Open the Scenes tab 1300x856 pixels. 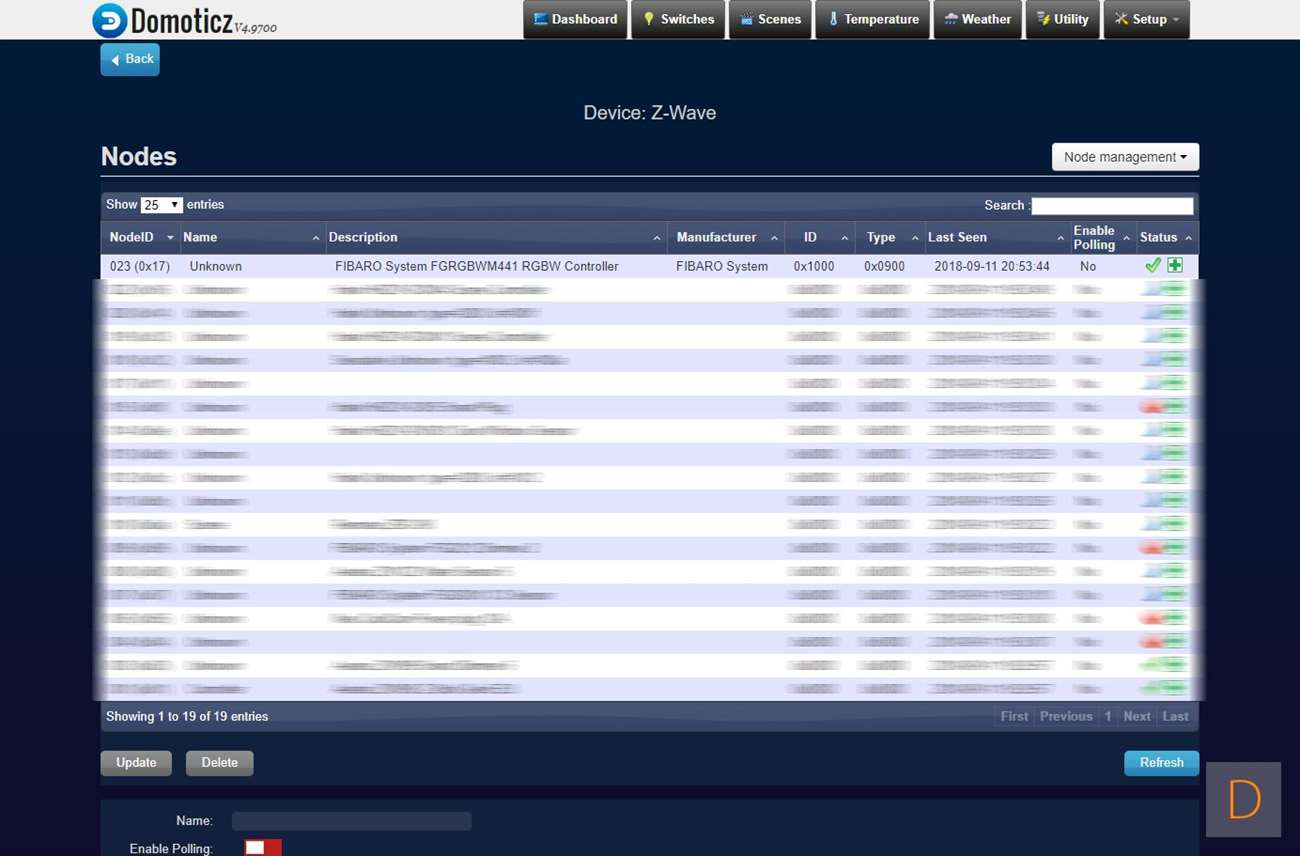(770, 20)
